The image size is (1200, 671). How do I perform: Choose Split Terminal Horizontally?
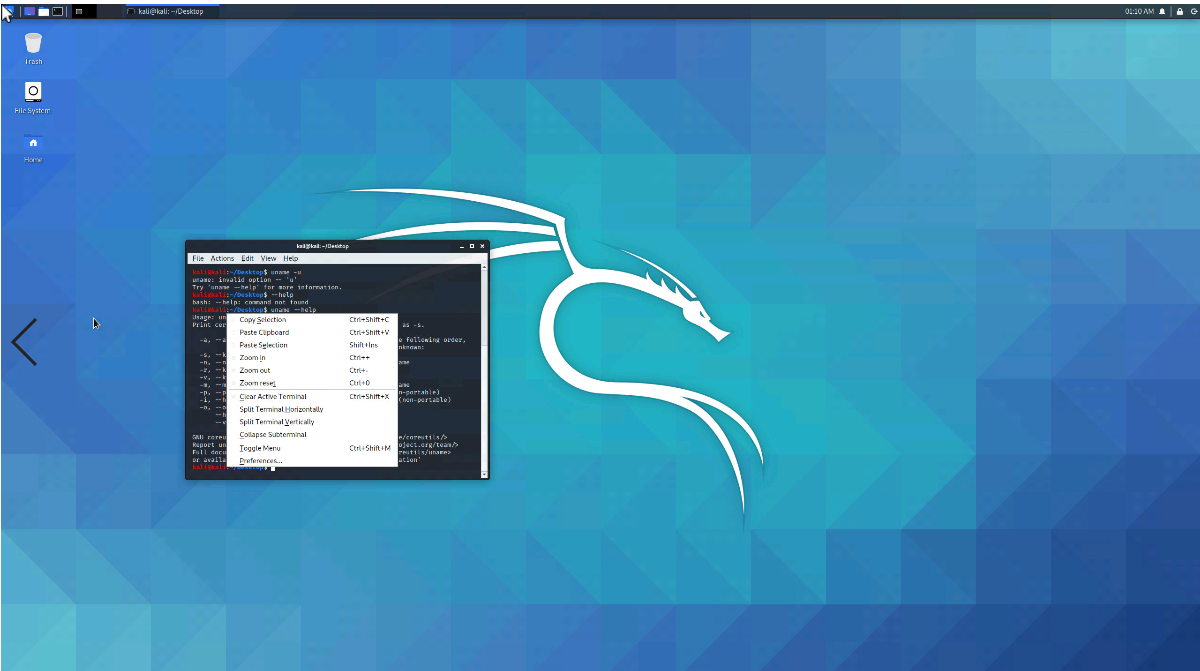coord(313,409)
